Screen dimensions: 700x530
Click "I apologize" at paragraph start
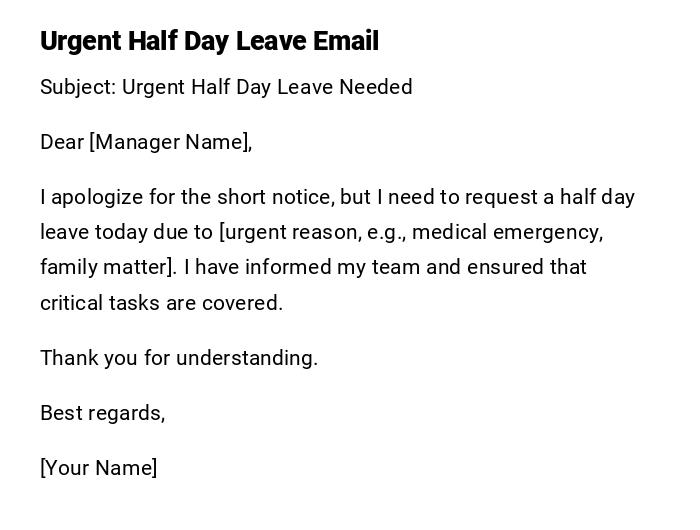coord(84,197)
